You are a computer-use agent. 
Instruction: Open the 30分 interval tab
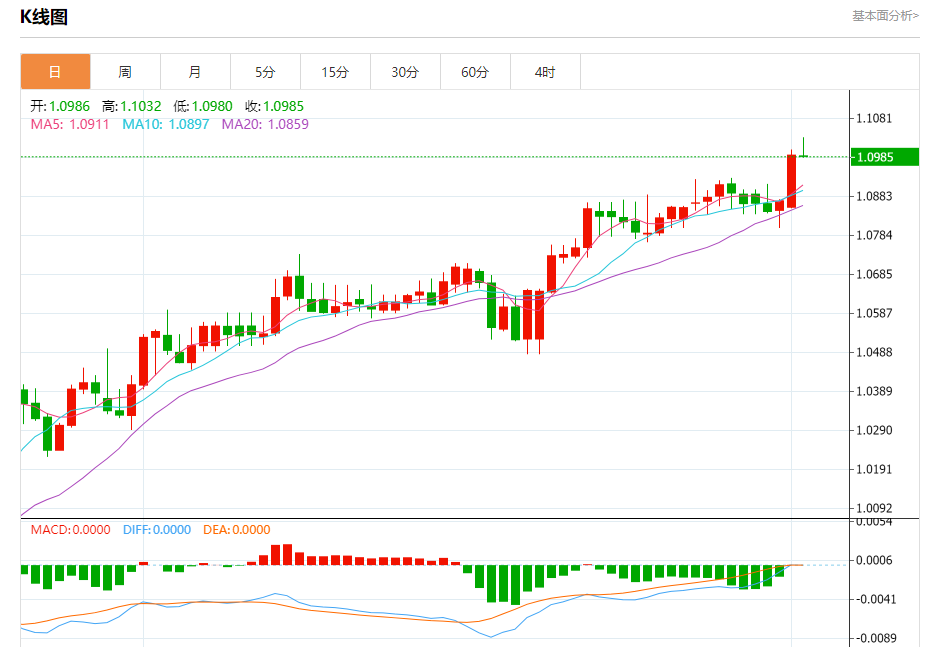[405, 72]
